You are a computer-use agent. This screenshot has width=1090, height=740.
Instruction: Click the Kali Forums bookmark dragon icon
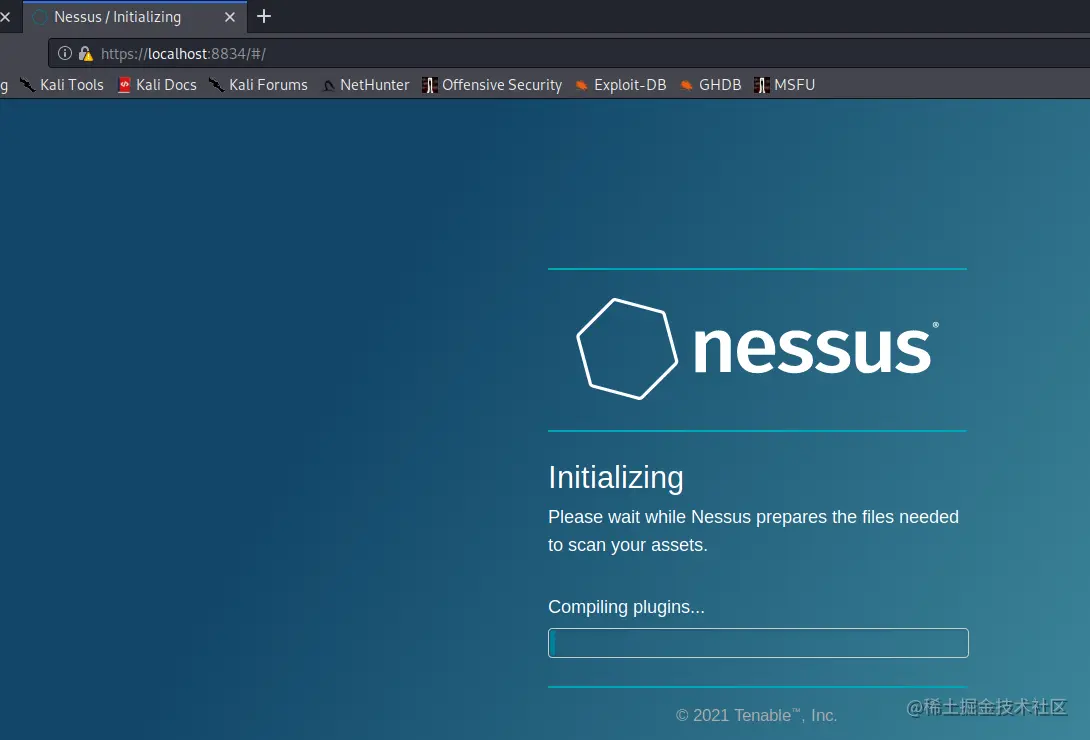coord(216,85)
